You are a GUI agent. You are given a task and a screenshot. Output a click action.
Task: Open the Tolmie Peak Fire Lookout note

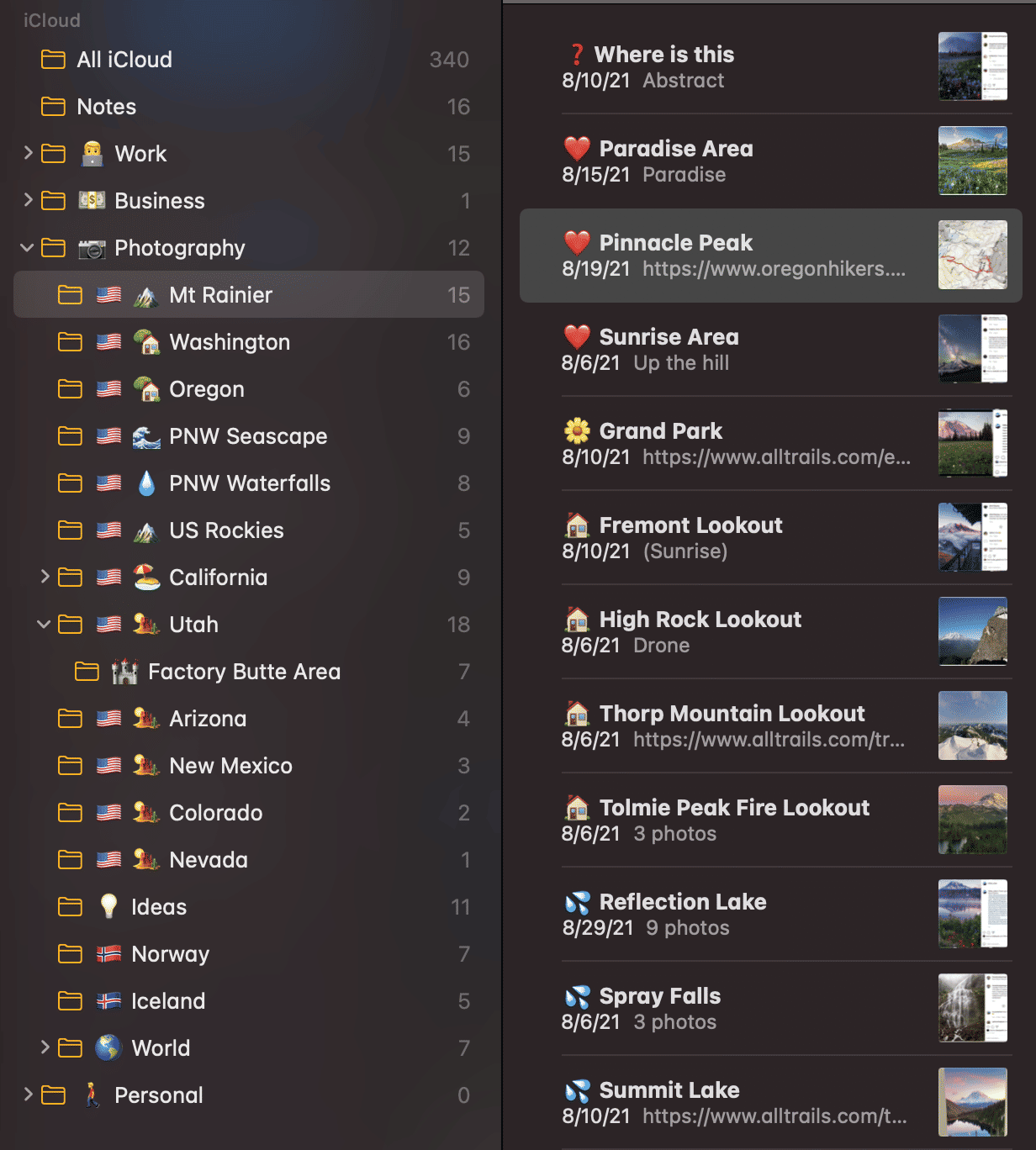click(771, 820)
